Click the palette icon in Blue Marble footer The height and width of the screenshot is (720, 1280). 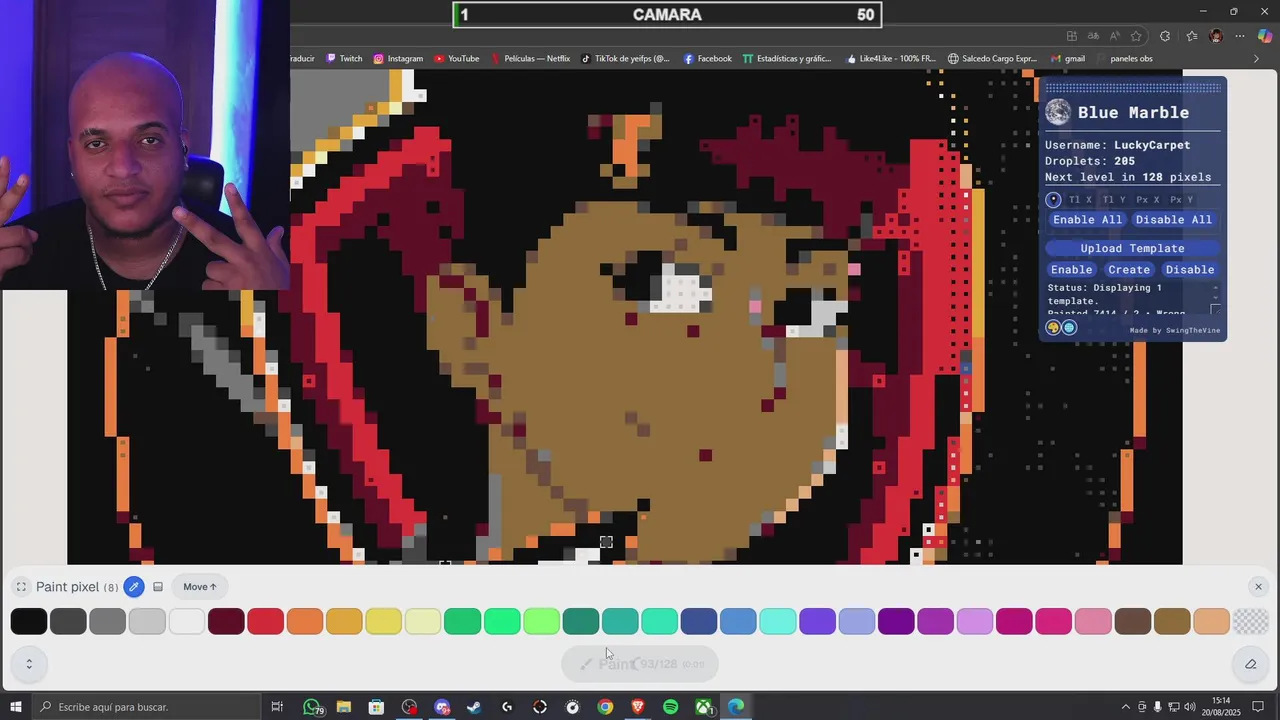click(x=1053, y=328)
